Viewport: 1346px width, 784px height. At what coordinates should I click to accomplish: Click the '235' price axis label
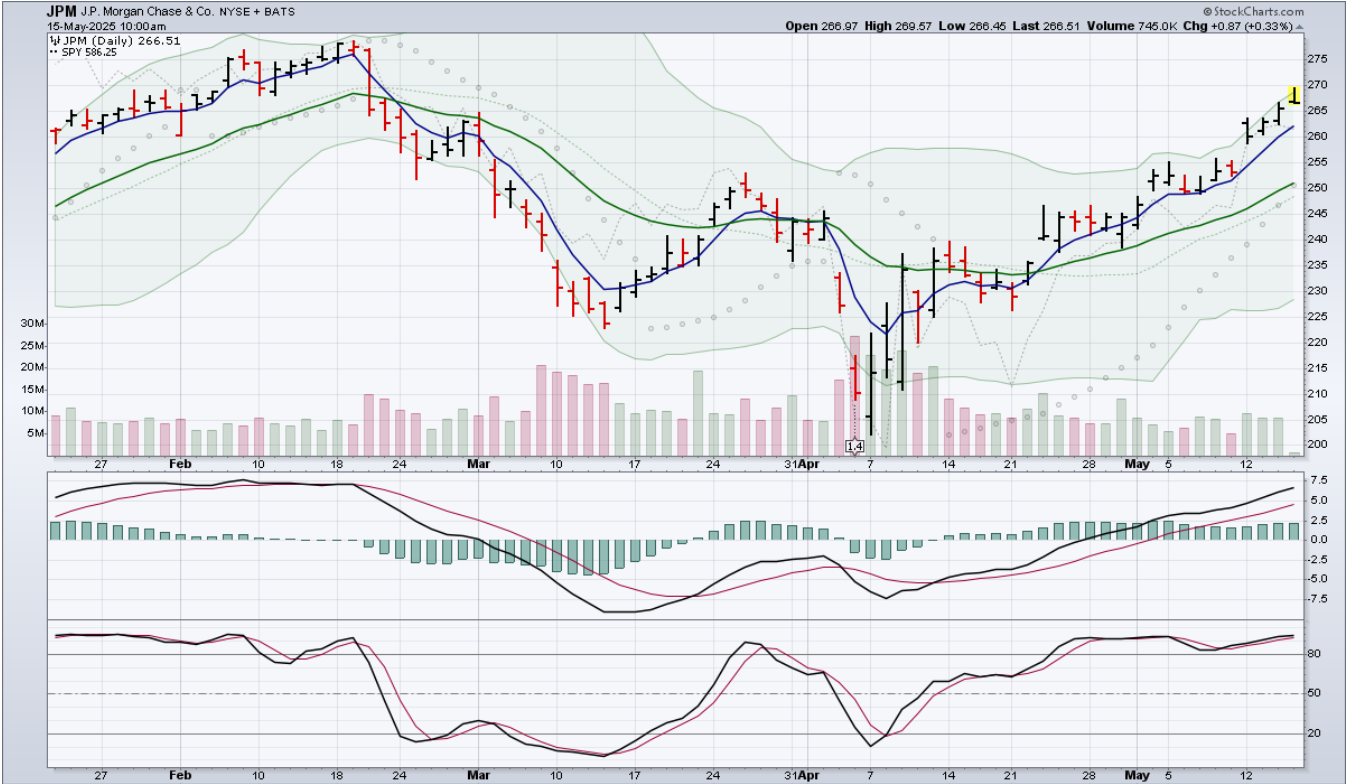[x=1318, y=265]
